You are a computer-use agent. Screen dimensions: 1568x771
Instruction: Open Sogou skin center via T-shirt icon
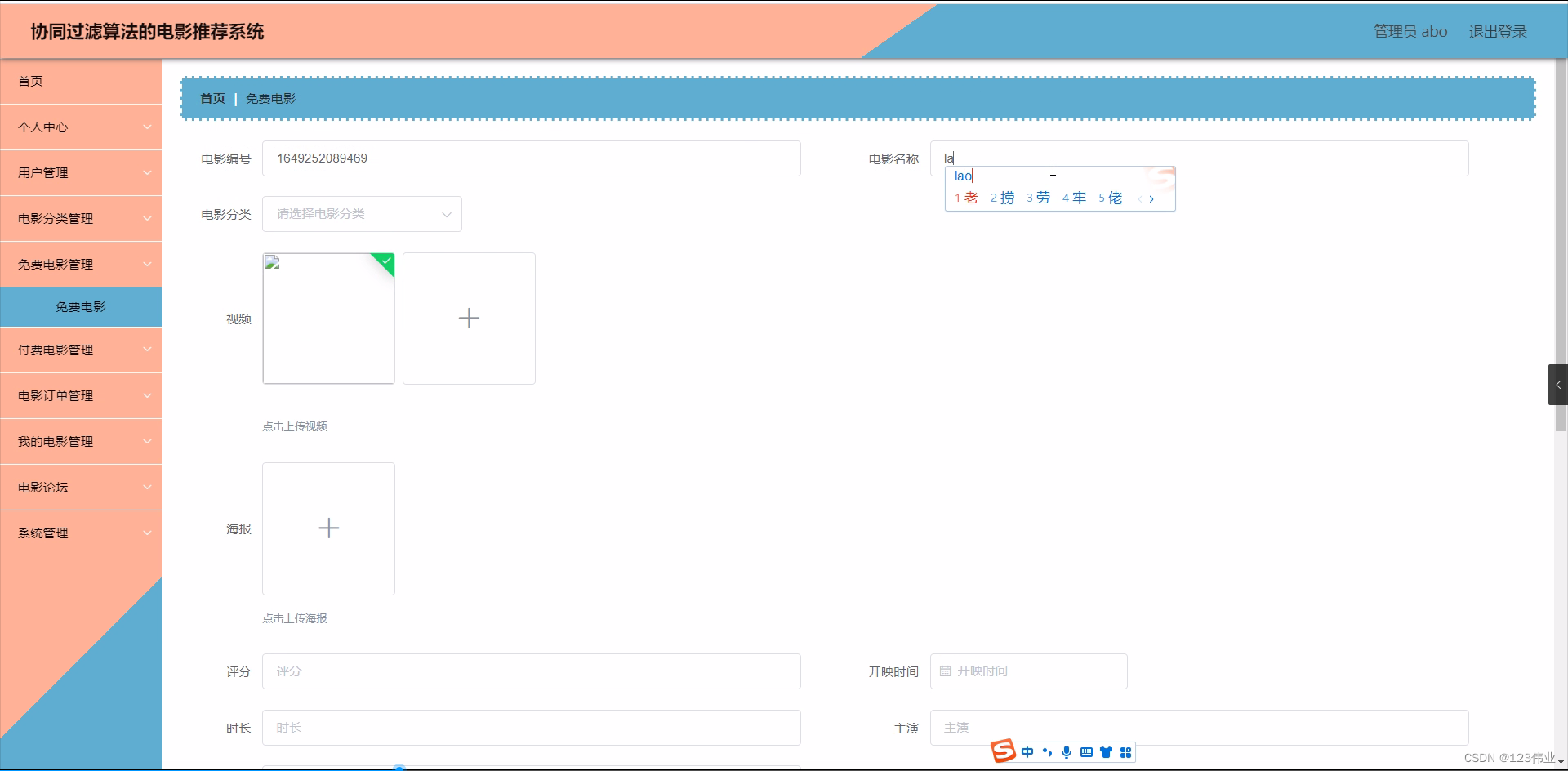tap(1107, 751)
